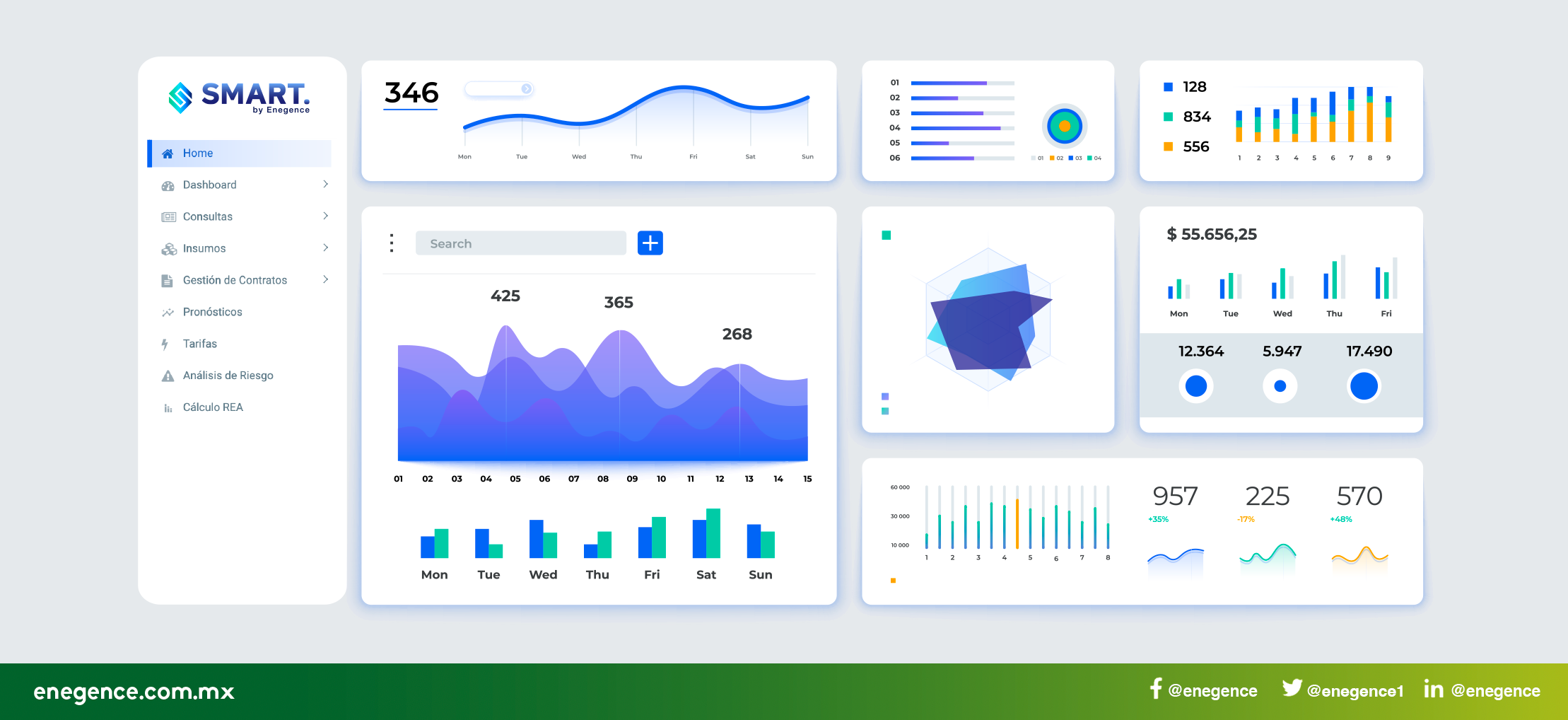Open the three-dot options menu beside Search
Viewport: 1568px width, 720px height.
(392, 243)
